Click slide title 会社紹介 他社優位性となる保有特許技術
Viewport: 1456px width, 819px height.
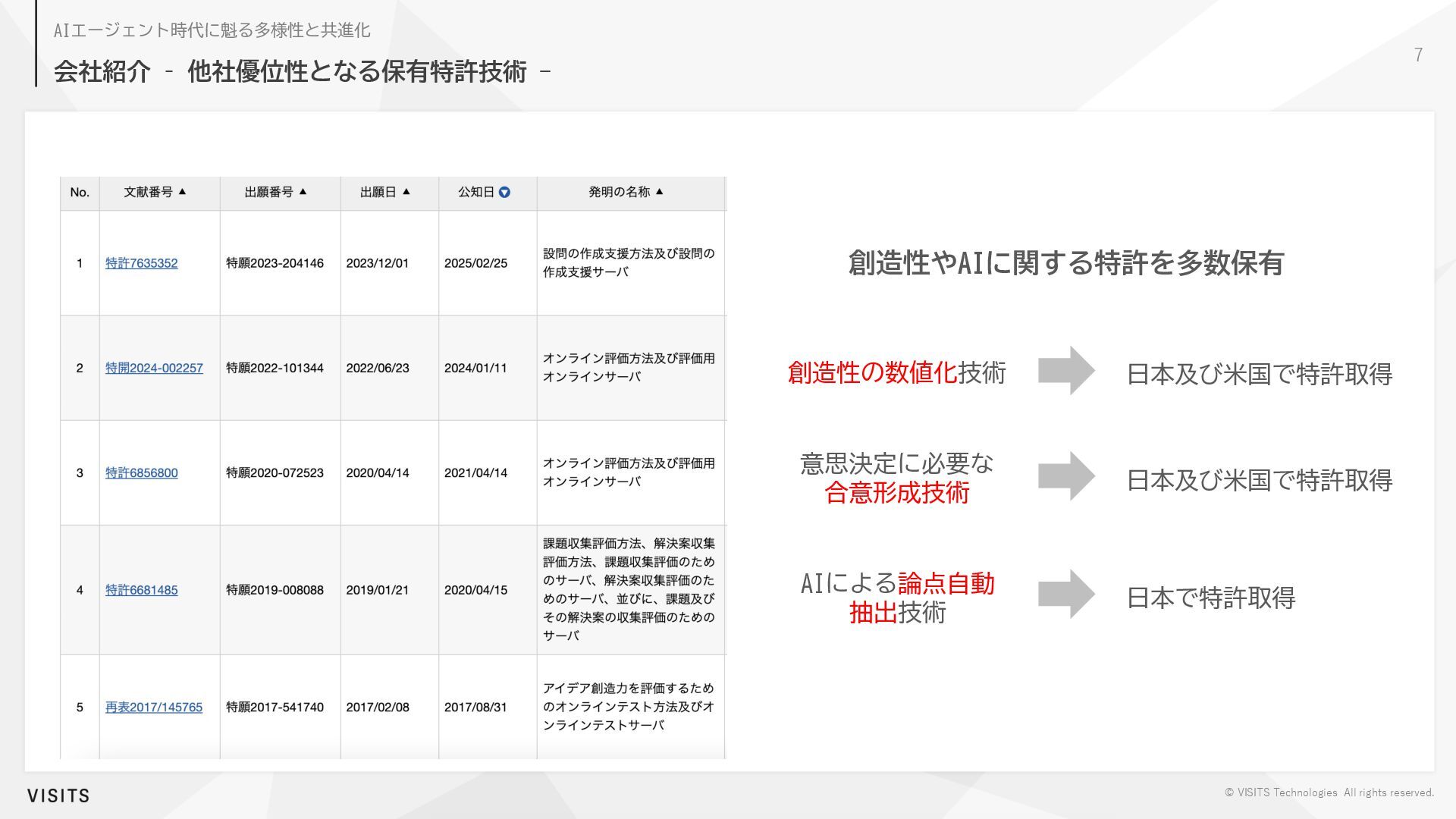point(302,71)
